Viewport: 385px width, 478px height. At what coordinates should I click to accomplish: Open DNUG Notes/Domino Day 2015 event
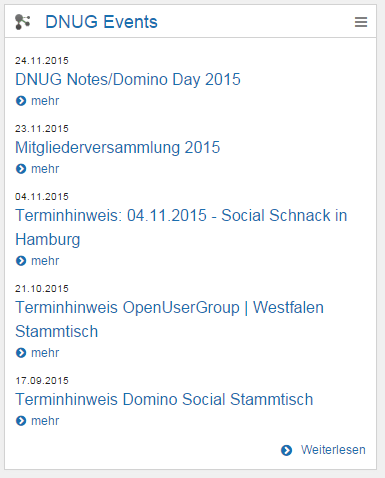tap(128, 80)
